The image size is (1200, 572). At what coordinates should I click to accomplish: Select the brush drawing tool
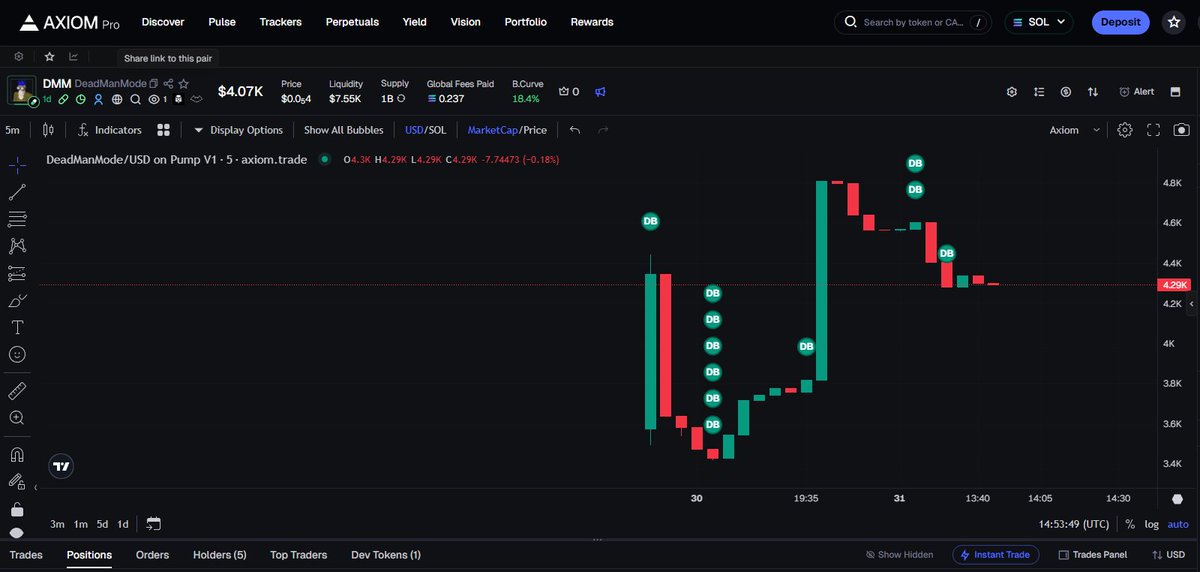click(17, 300)
